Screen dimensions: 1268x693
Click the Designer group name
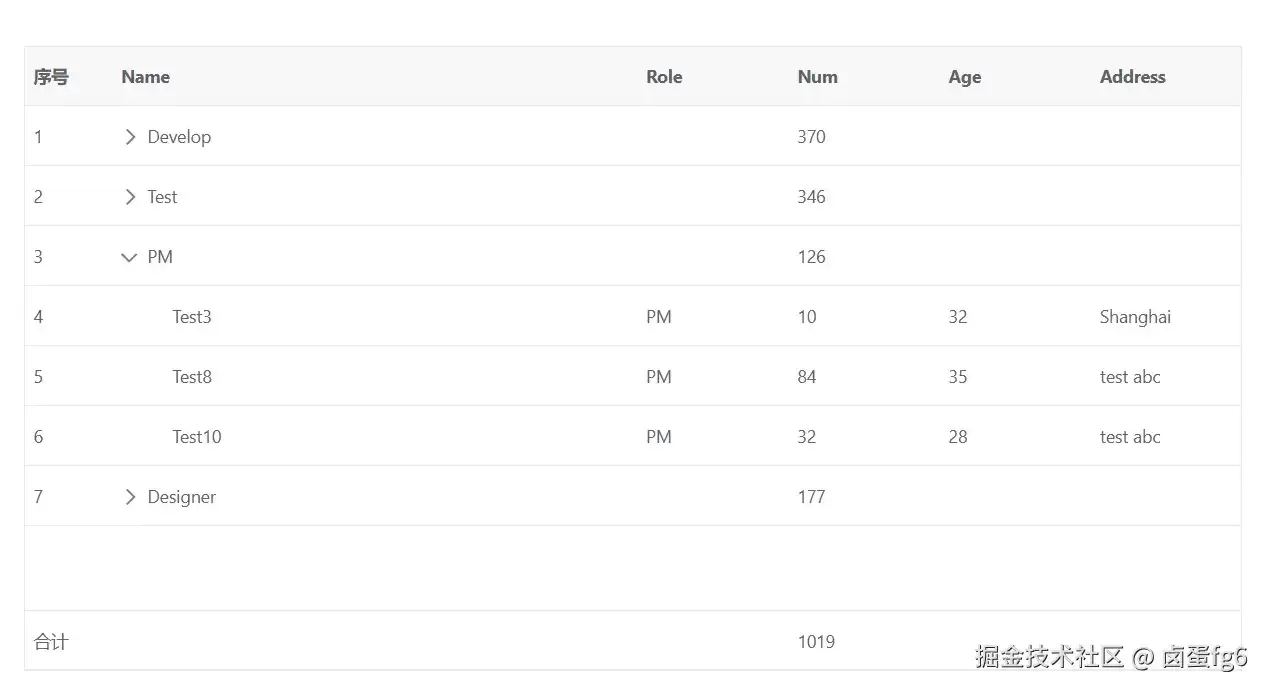point(182,497)
